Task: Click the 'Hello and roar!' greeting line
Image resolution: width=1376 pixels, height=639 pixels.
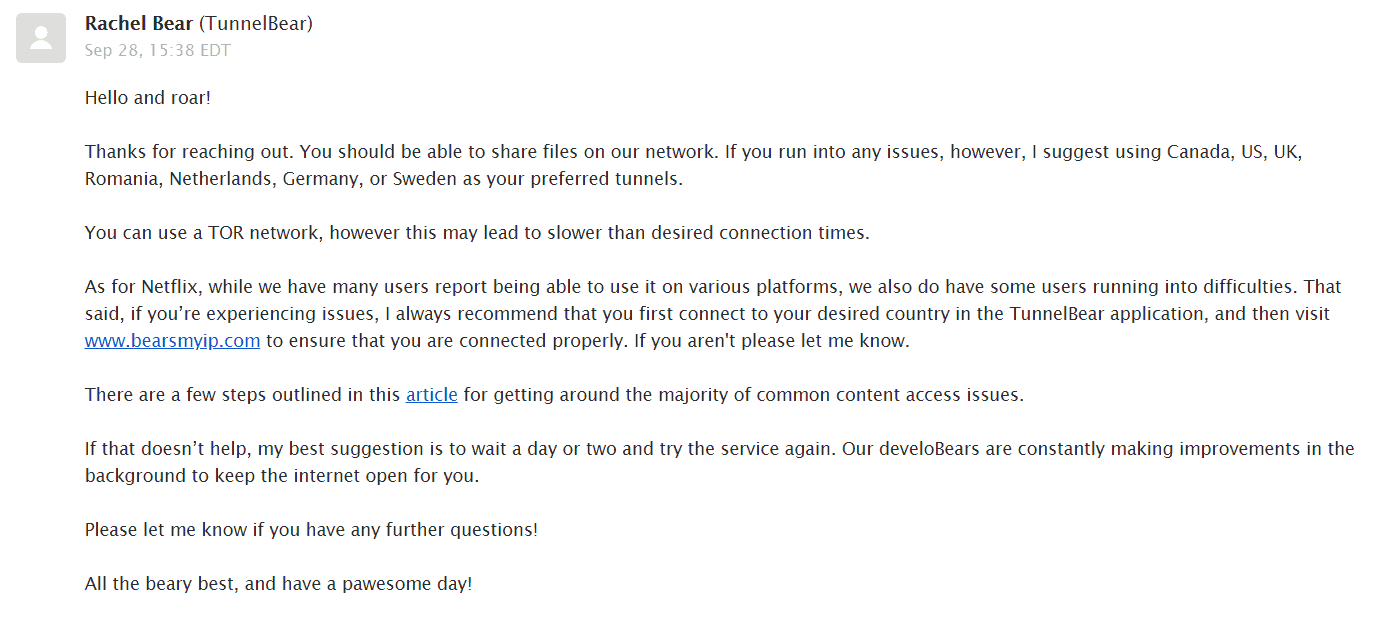Action: (x=148, y=97)
